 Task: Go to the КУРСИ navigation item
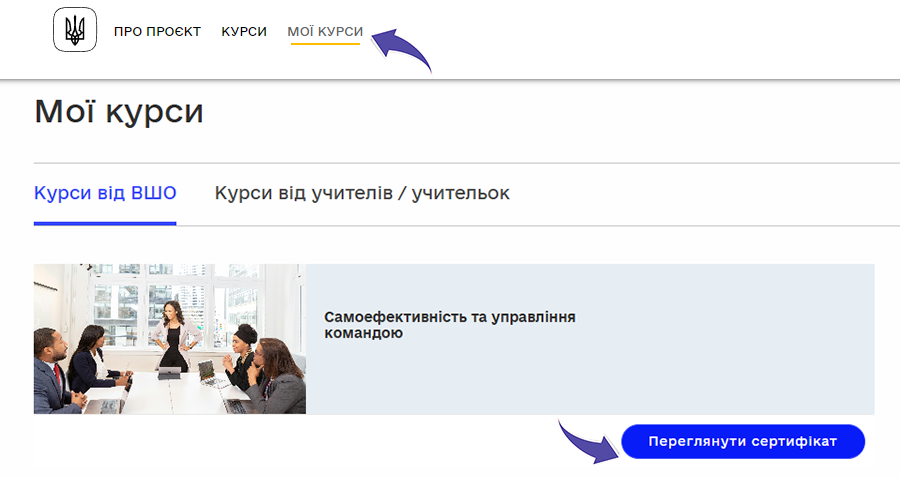[x=244, y=32]
